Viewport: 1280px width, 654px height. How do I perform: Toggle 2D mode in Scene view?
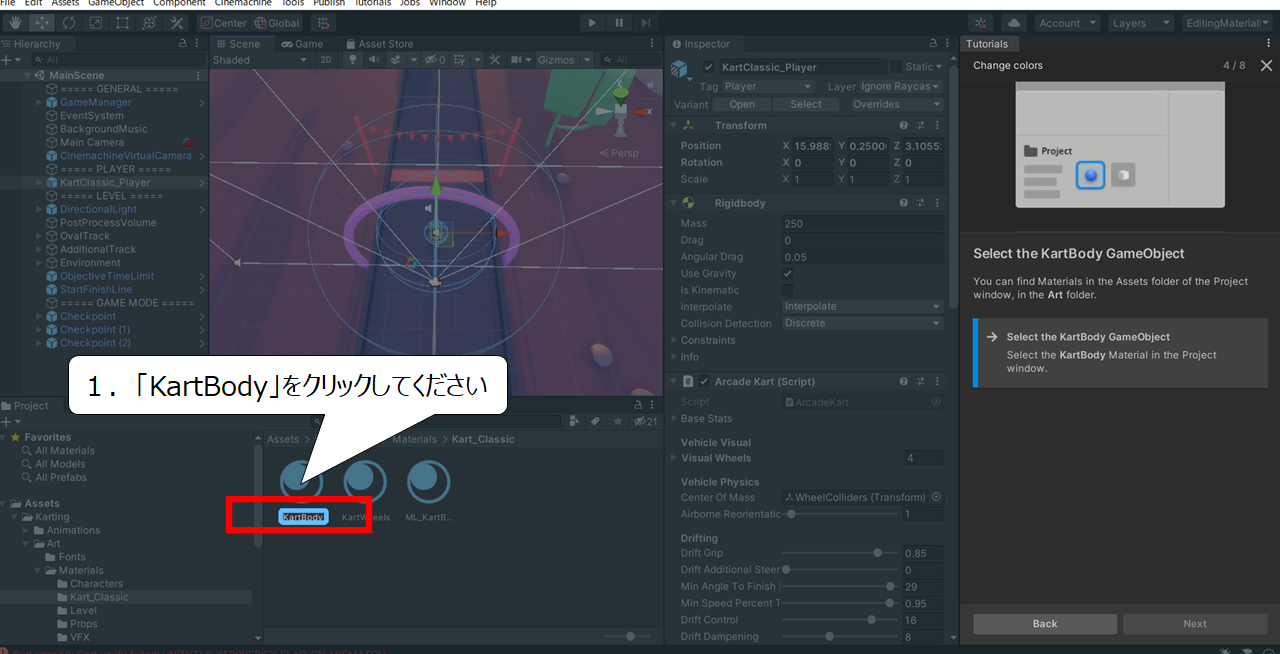coord(326,60)
